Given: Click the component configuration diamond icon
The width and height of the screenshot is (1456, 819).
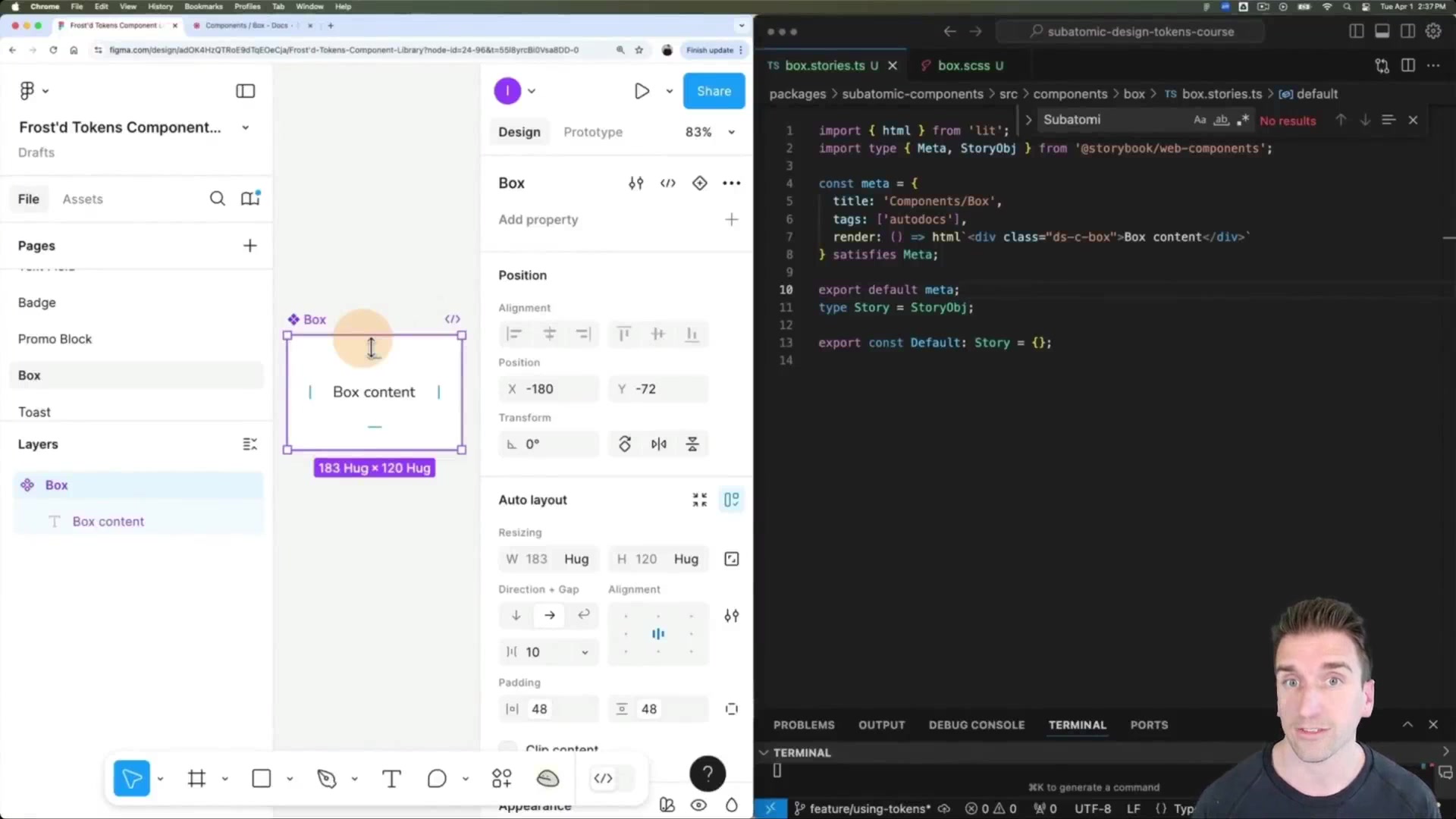Looking at the screenshot, I should tap(699, 184).
